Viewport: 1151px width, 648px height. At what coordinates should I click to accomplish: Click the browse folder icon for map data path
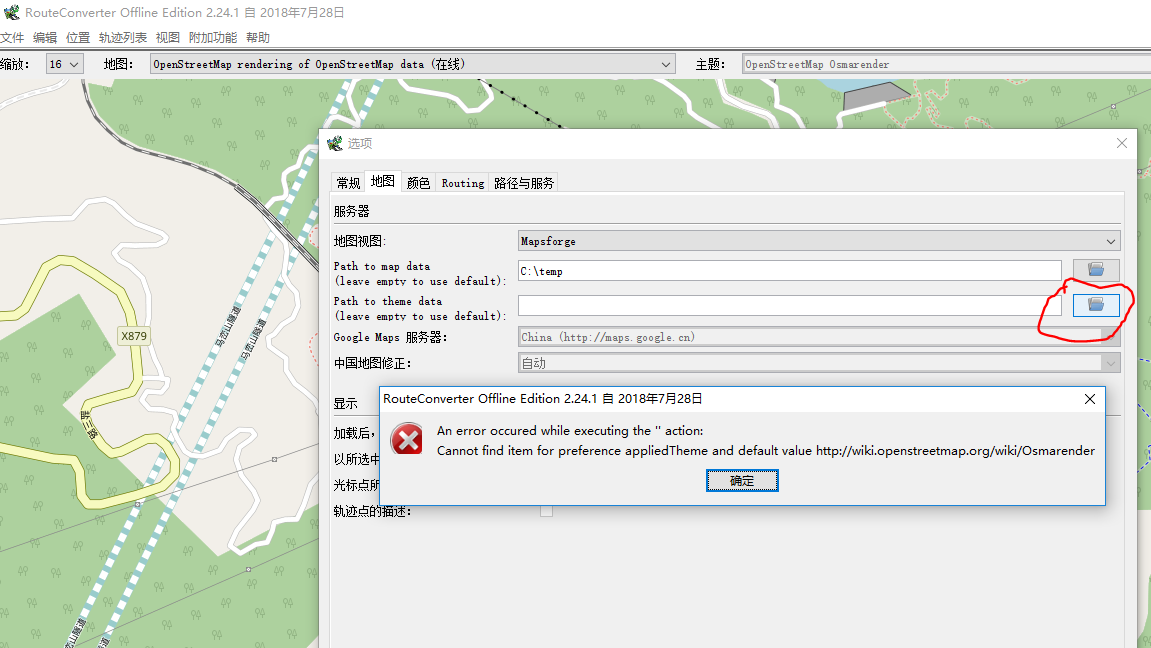coord(1096,270)
